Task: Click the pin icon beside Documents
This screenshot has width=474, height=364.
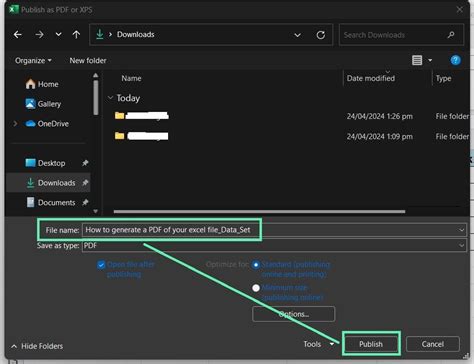Action: pyautogui.click(x=85, y=202)
